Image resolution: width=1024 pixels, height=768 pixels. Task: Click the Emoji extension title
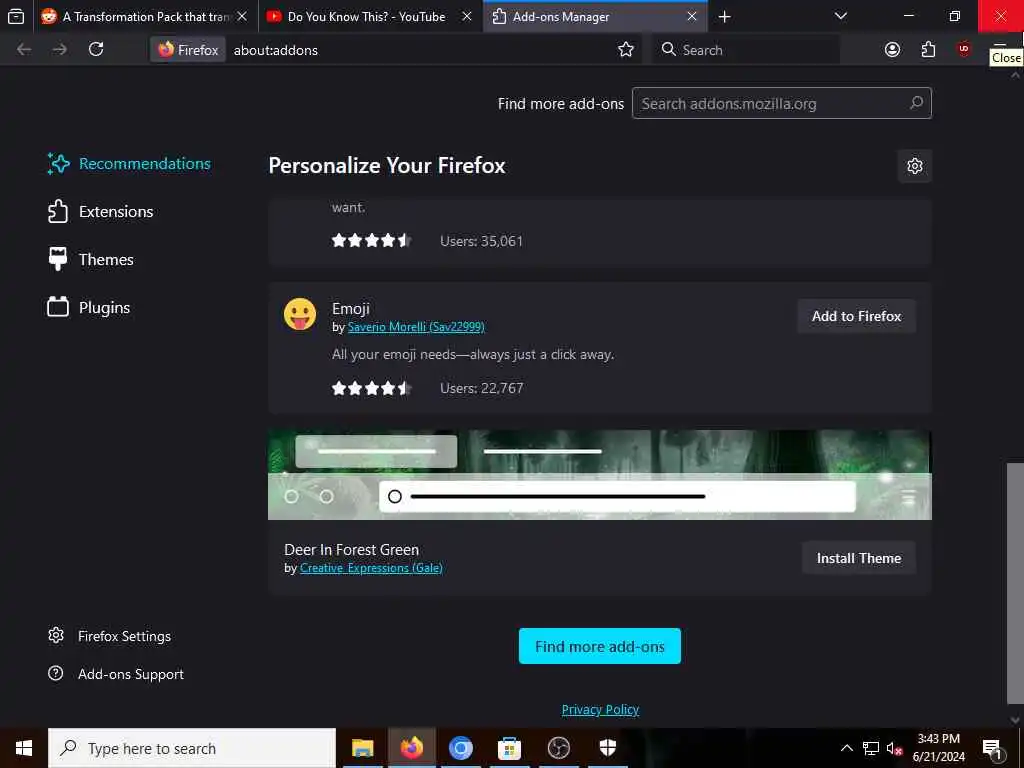351,308
